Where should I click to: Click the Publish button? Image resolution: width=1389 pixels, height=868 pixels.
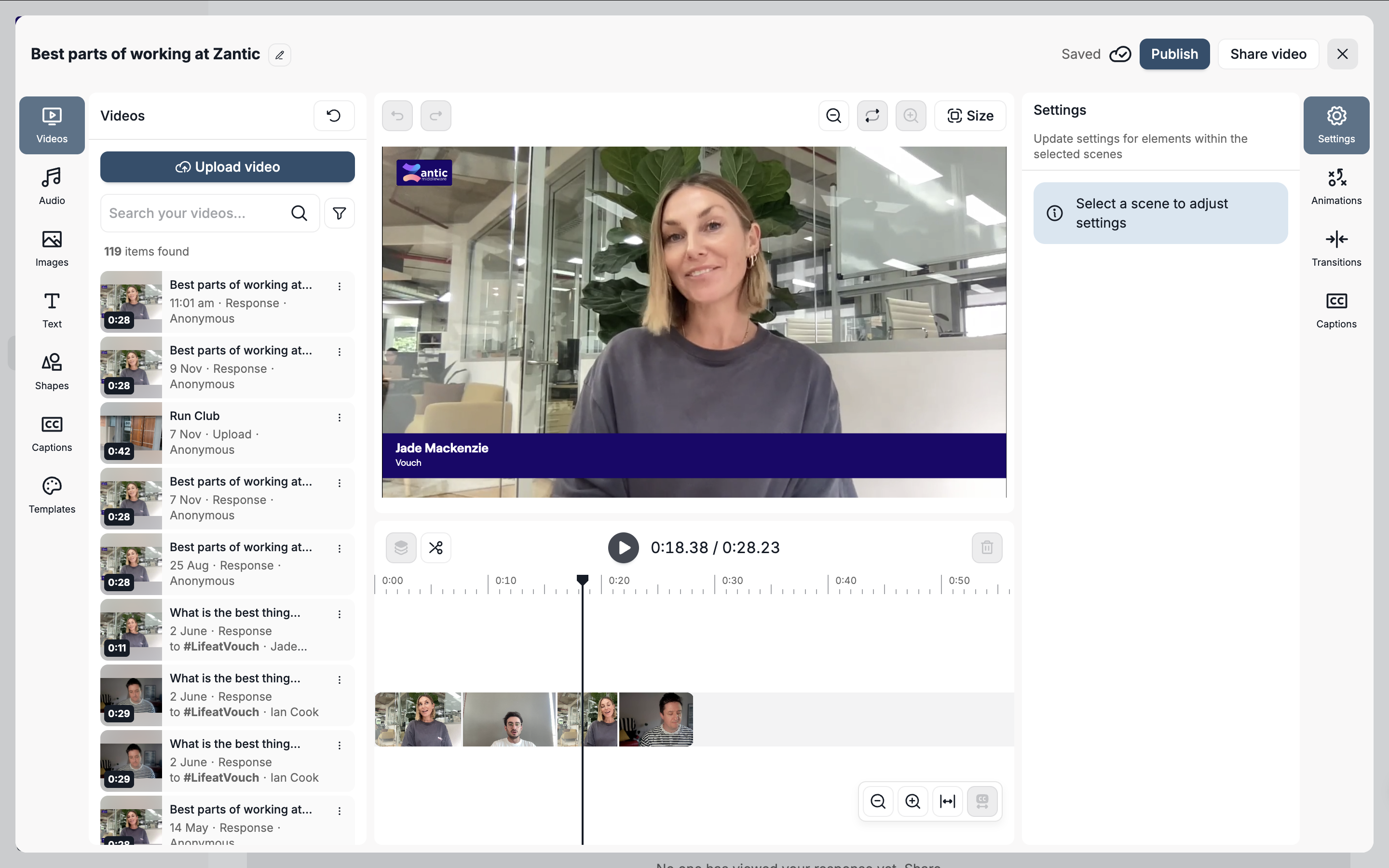click(x=1174, y=54)
